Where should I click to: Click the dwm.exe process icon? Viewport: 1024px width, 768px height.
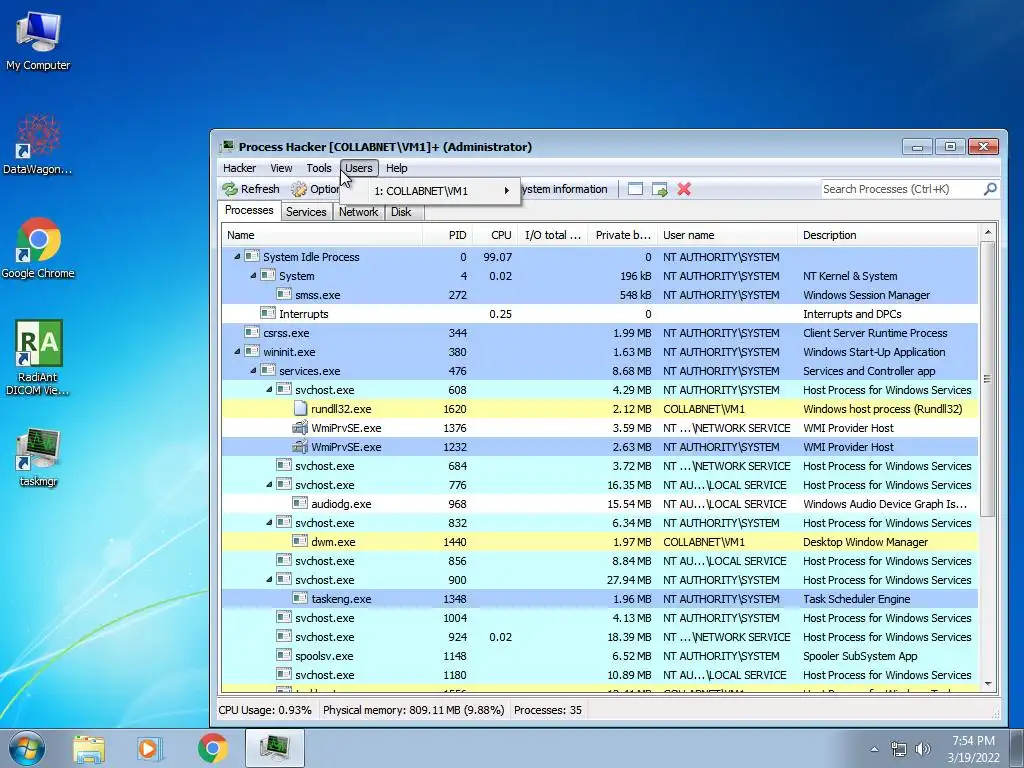pyautogui.click(x=300, y=541)
